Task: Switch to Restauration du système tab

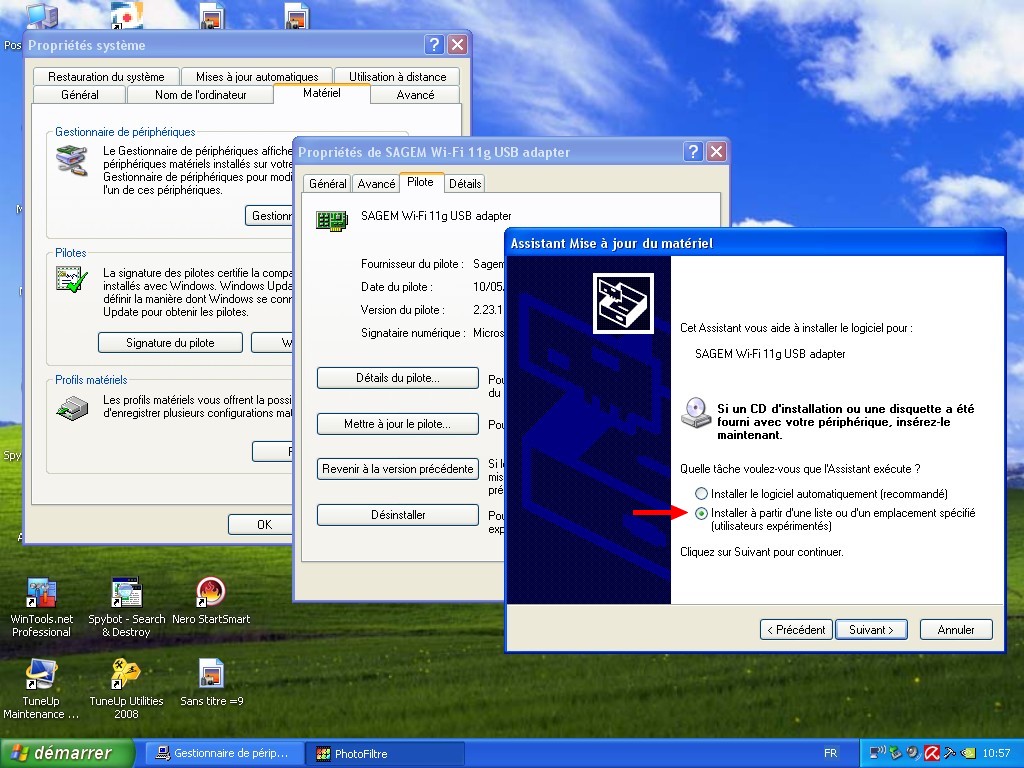Action: 106,76
